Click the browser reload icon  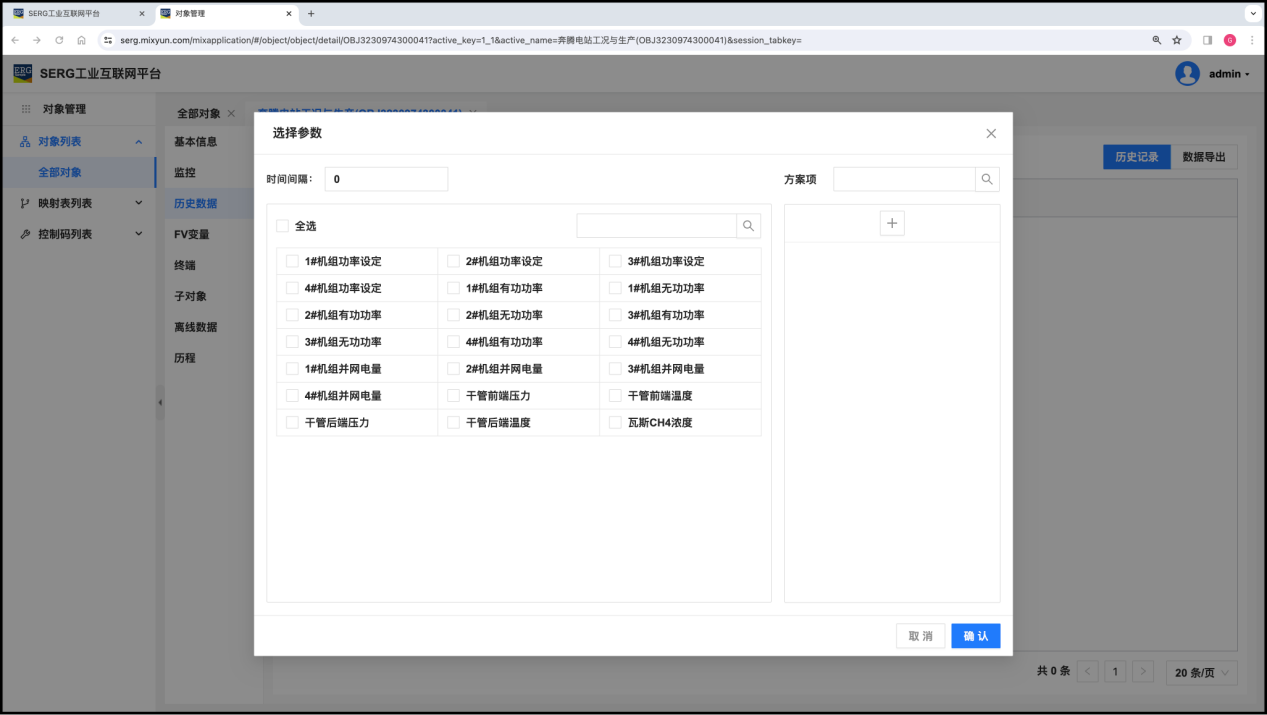(x=59, y=40)
